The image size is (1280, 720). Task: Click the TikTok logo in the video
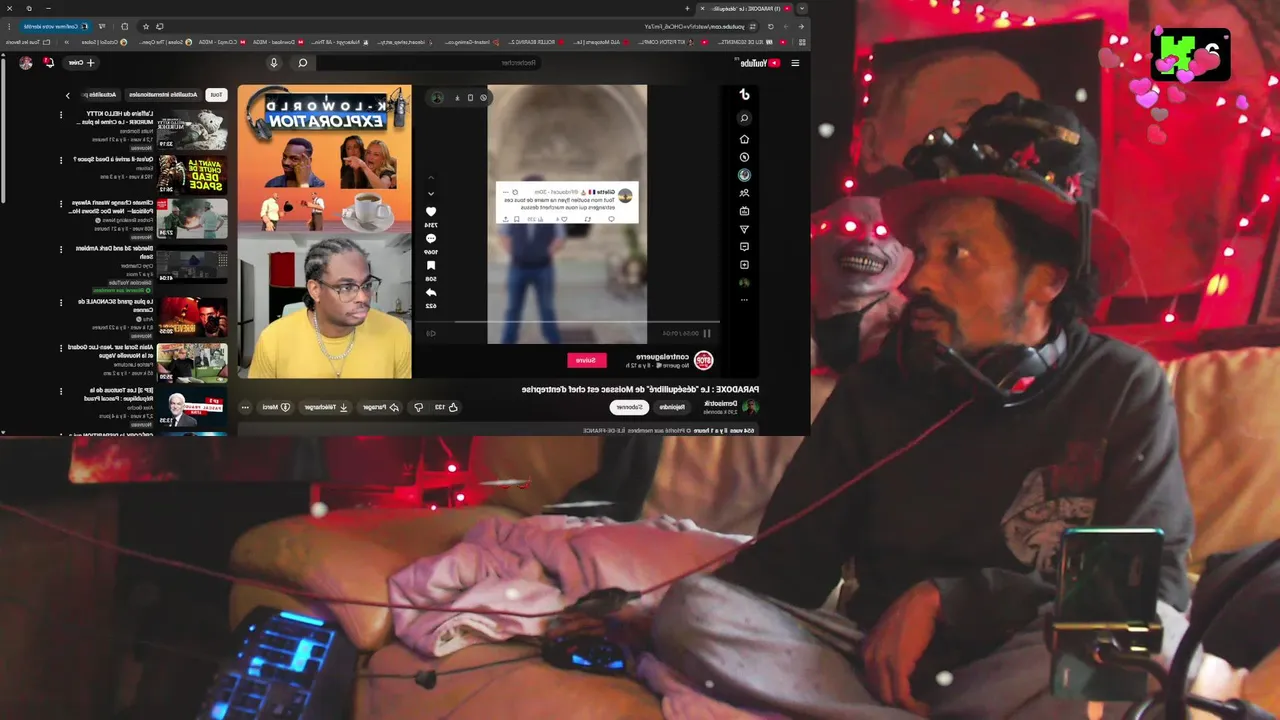pos(744,94)
